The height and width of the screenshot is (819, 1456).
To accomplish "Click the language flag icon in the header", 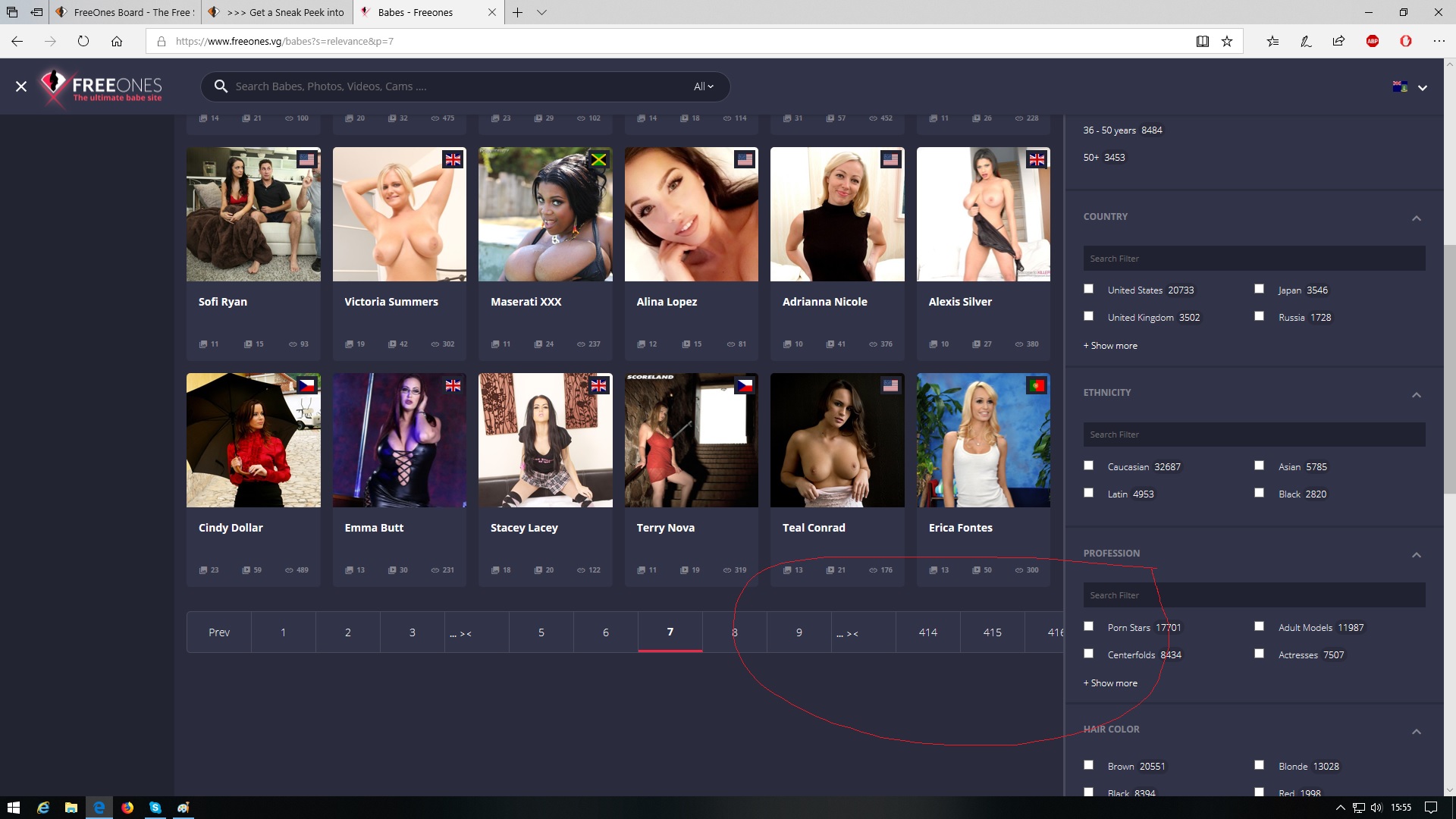I will click(1400, 86).
